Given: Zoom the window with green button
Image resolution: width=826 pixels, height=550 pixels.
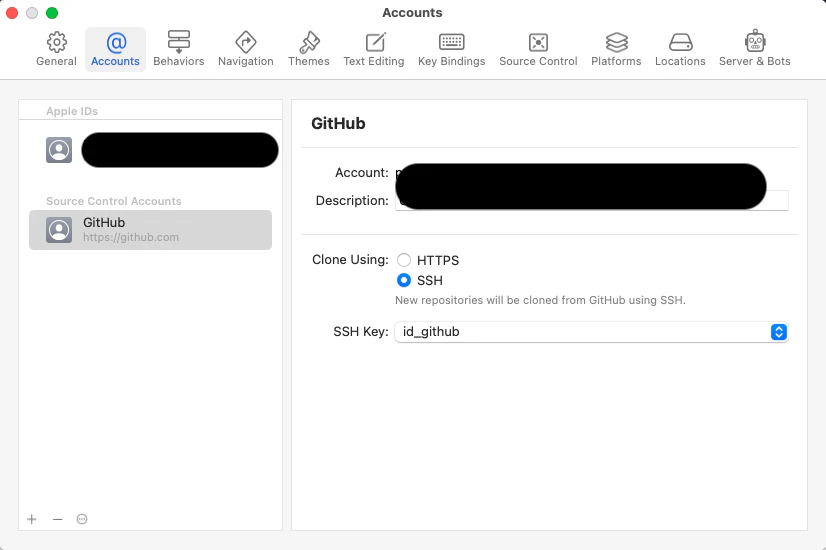Looking at the screenshot, I should pos(52,13).
